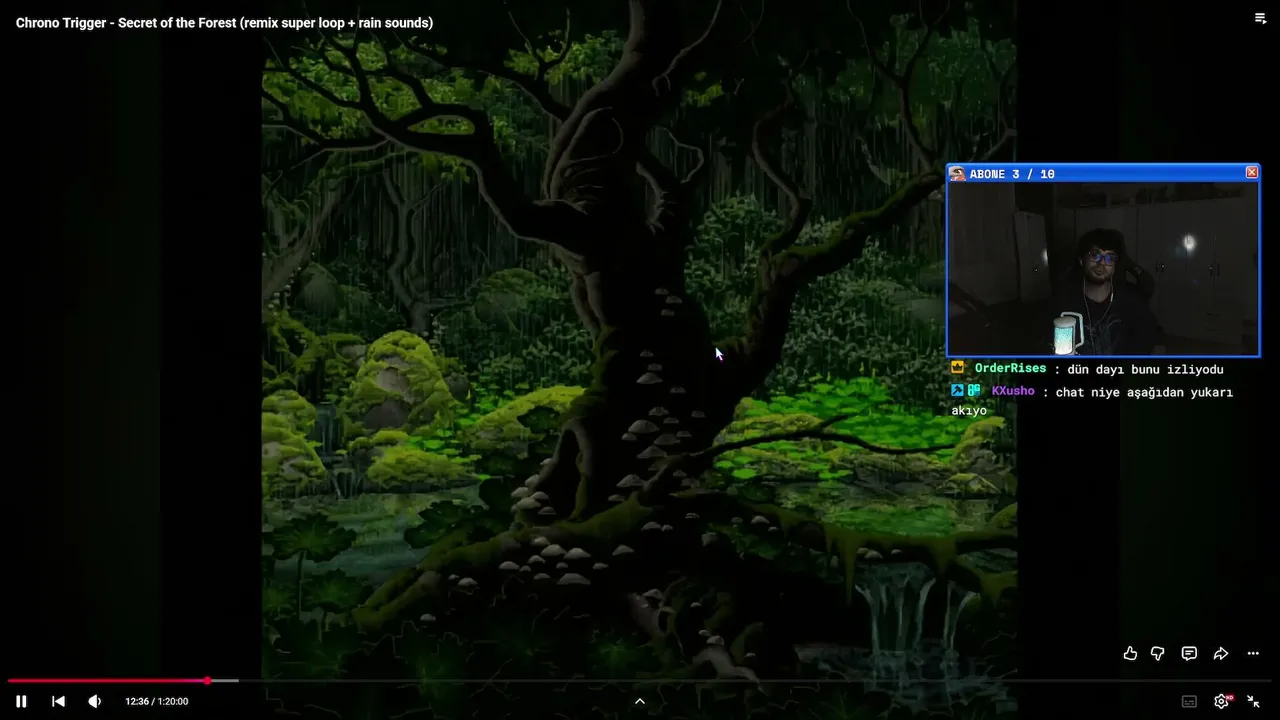Click the crown badge beside OrderRises
Image resolution: width=1280 pixels, height=720 pixels.
(x=958, y=368)
